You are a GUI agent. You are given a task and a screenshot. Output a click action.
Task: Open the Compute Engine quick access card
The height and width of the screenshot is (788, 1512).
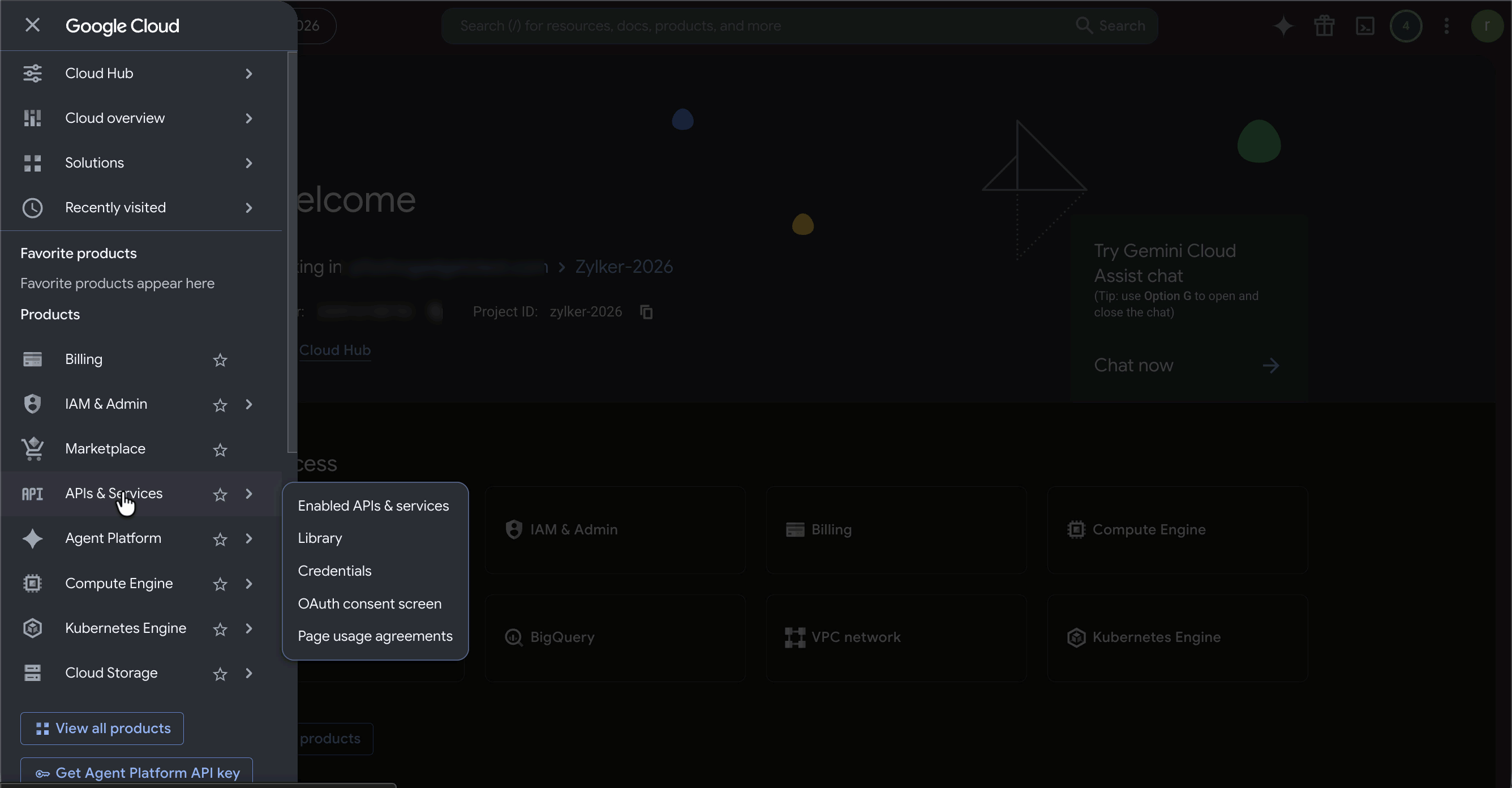tap(1178, 530)
